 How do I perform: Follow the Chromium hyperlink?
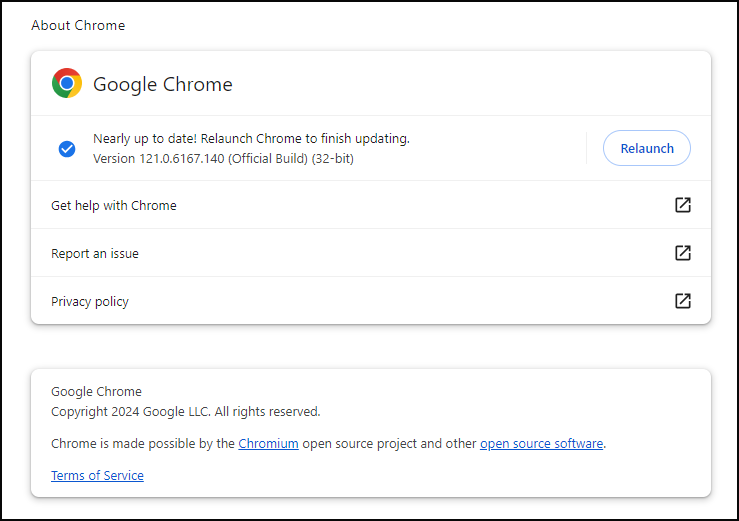pyautogui.click(x=268, y=444)
